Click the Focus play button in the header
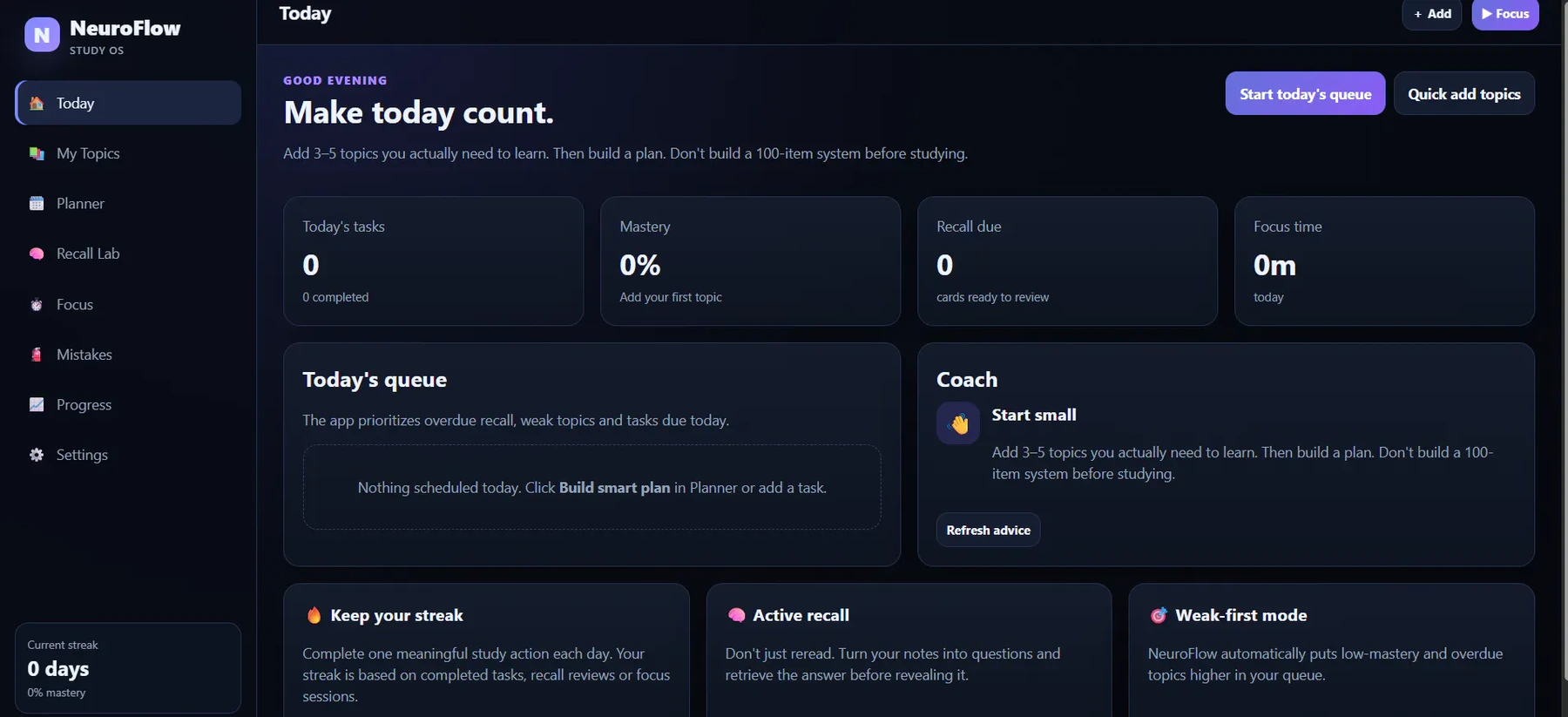This screenshot has height=717, width=1568. coord(1505,14)
